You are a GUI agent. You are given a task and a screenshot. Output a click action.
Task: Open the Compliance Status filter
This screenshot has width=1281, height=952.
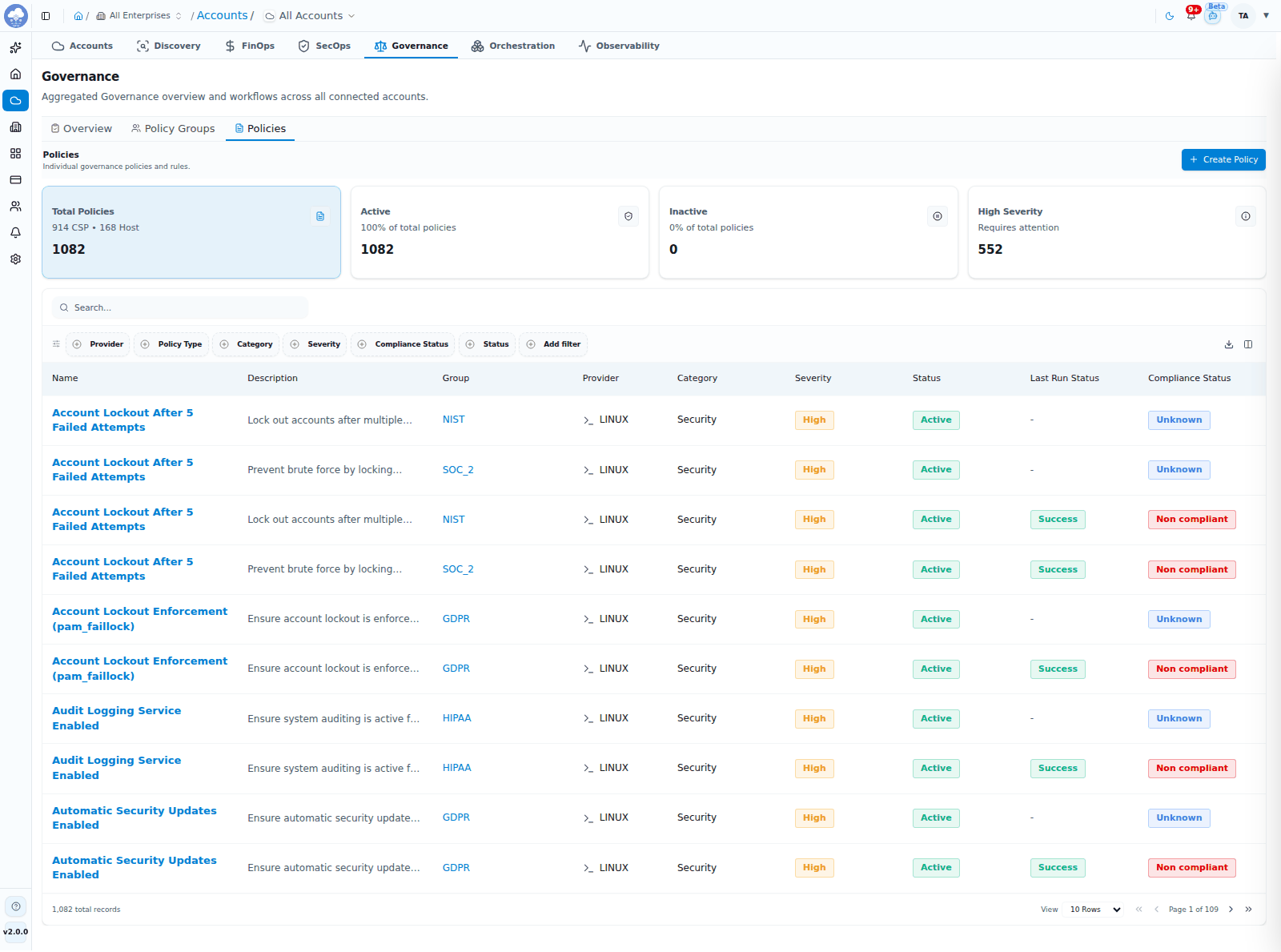tap(403, 344)
